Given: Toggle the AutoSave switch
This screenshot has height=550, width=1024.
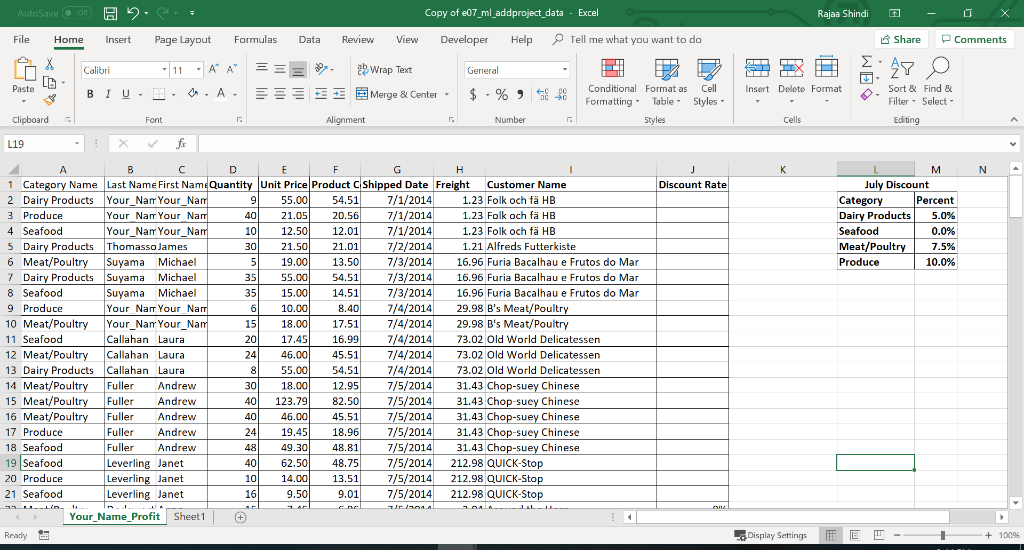Looking at the screenshot, I should [75, 14].
